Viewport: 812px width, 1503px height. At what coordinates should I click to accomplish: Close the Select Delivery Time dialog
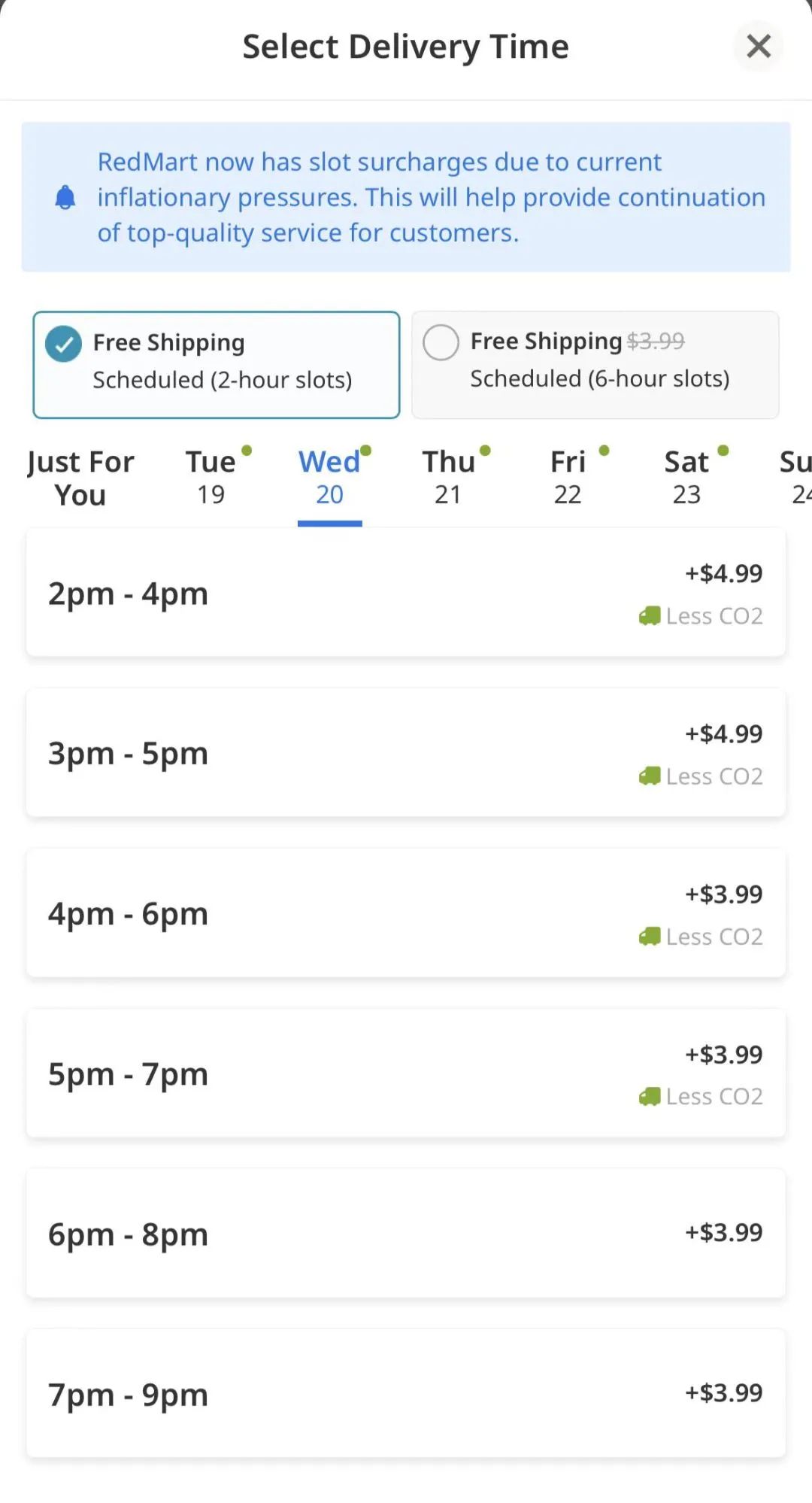(x=759, y=47)
